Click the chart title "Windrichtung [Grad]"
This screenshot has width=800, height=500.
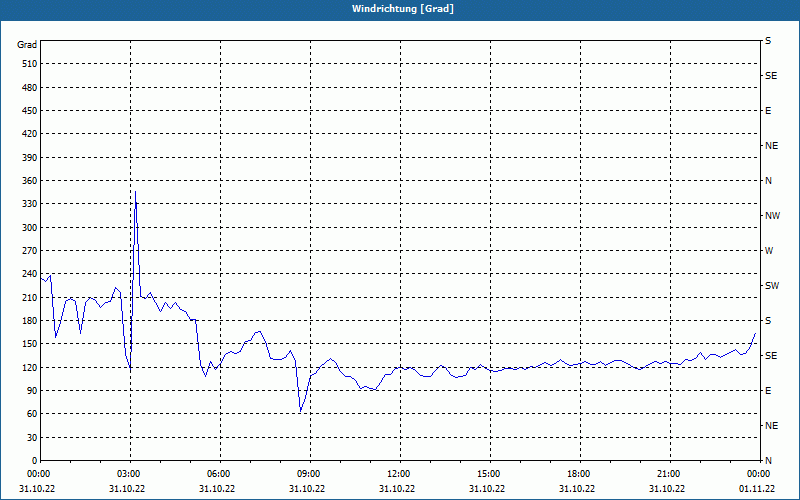tap(403, 9)
